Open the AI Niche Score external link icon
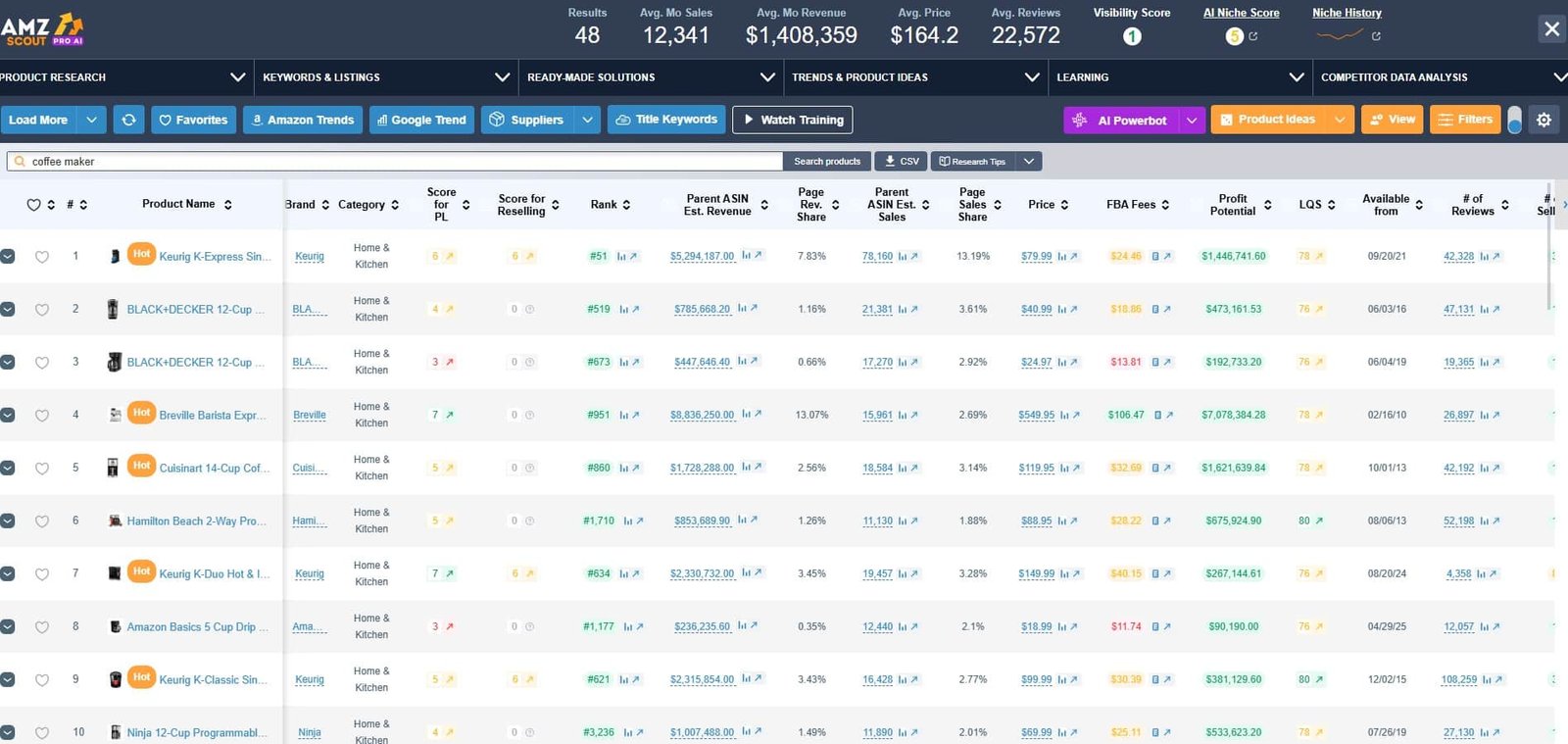This screenshot has height=744, width=1568. 1252,36
